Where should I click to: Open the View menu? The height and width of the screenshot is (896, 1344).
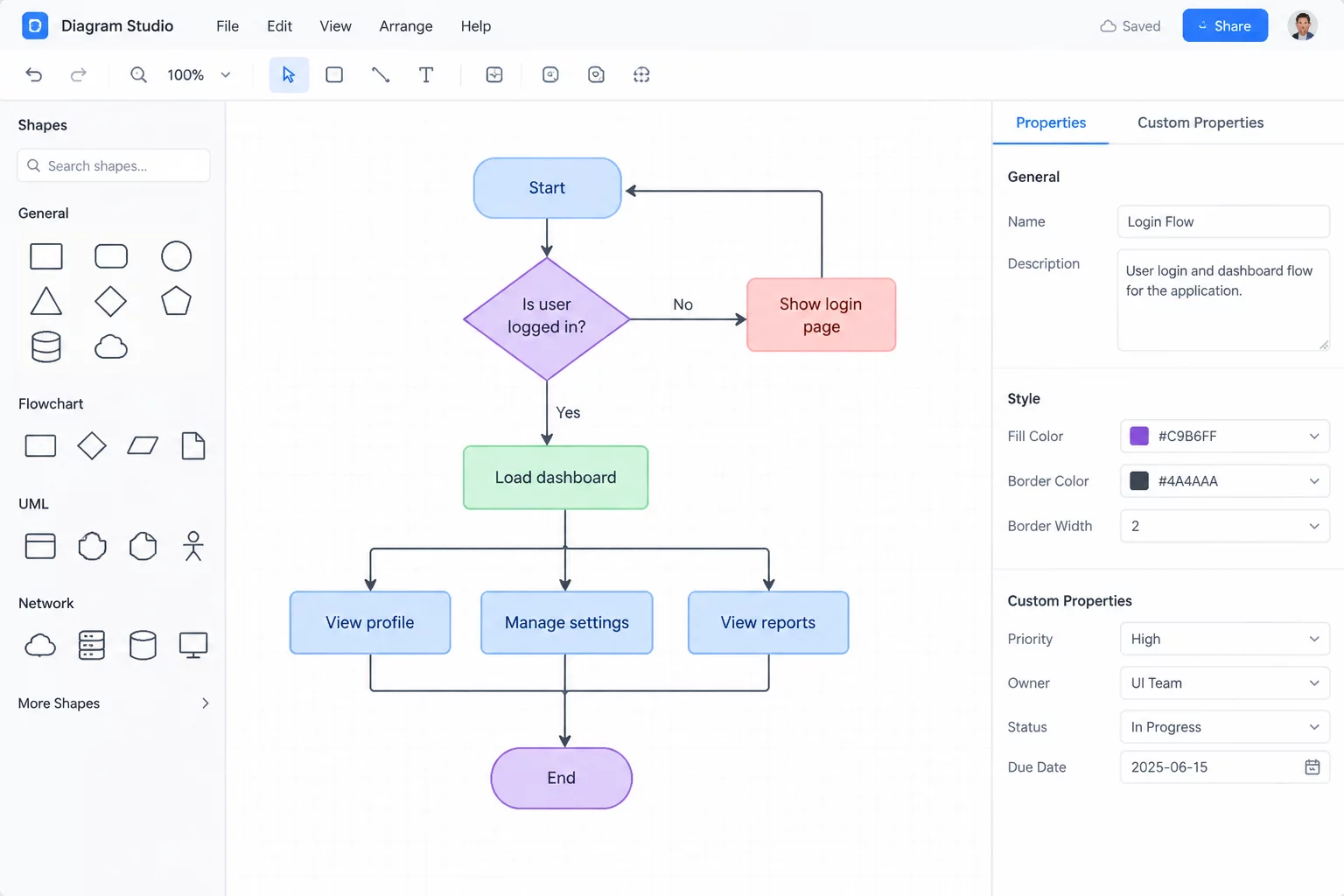(335, 26)
